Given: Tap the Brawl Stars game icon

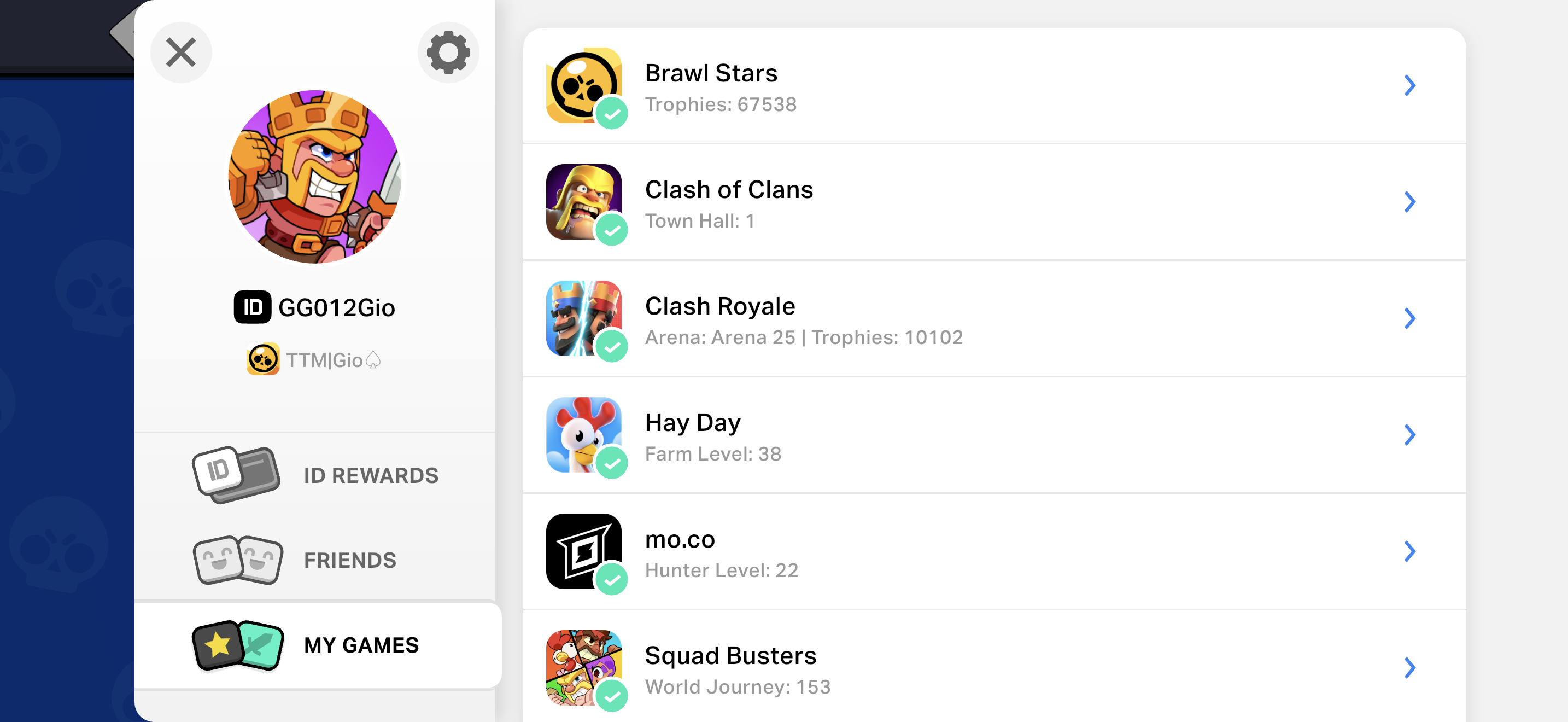Looking at the screenshot, I should coord(584,85).
